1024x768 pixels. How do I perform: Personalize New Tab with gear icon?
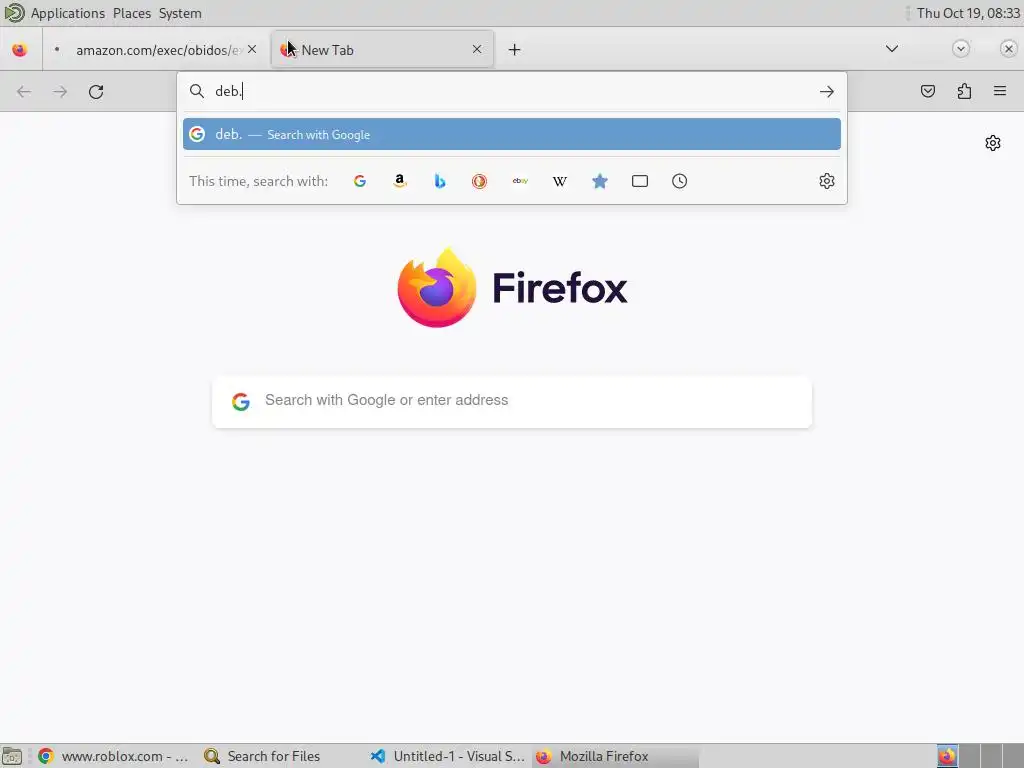click(x=993, y=143)
